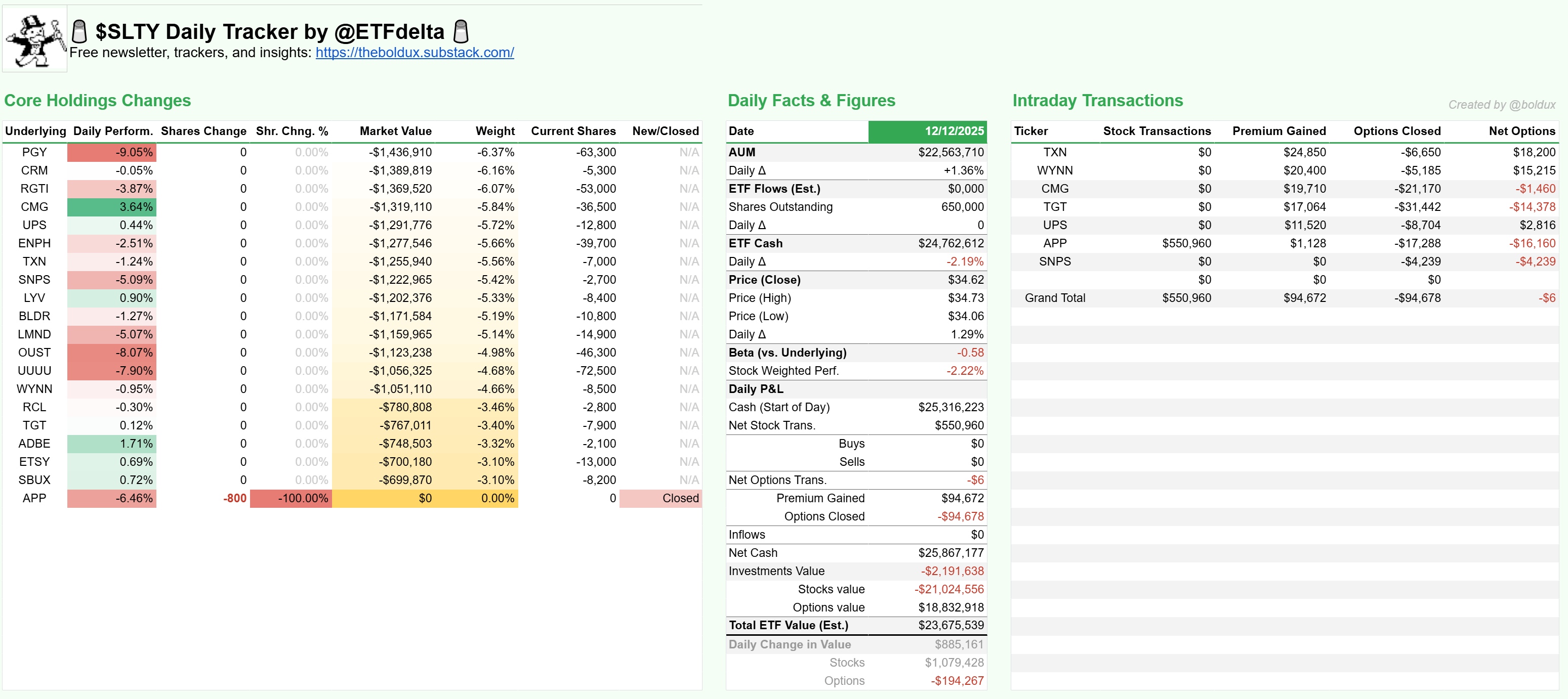
Task: Click the Grand Total row label
Action: (1054, 298)
